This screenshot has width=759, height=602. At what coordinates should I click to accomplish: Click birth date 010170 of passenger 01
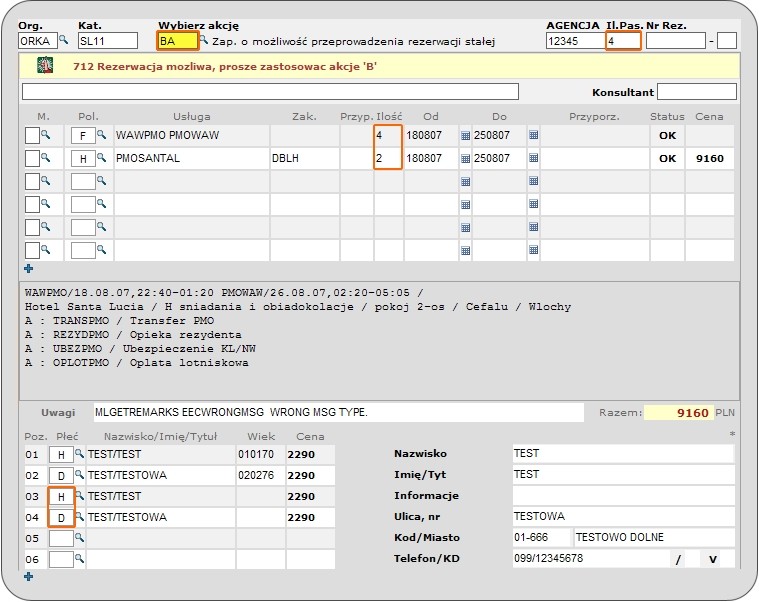pos(256,454)
